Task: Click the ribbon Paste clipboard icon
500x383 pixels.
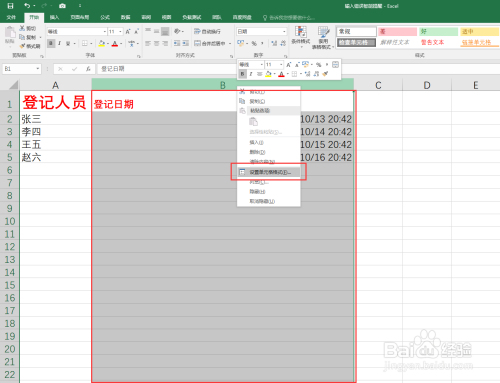Action: click(x=10, y=33)
